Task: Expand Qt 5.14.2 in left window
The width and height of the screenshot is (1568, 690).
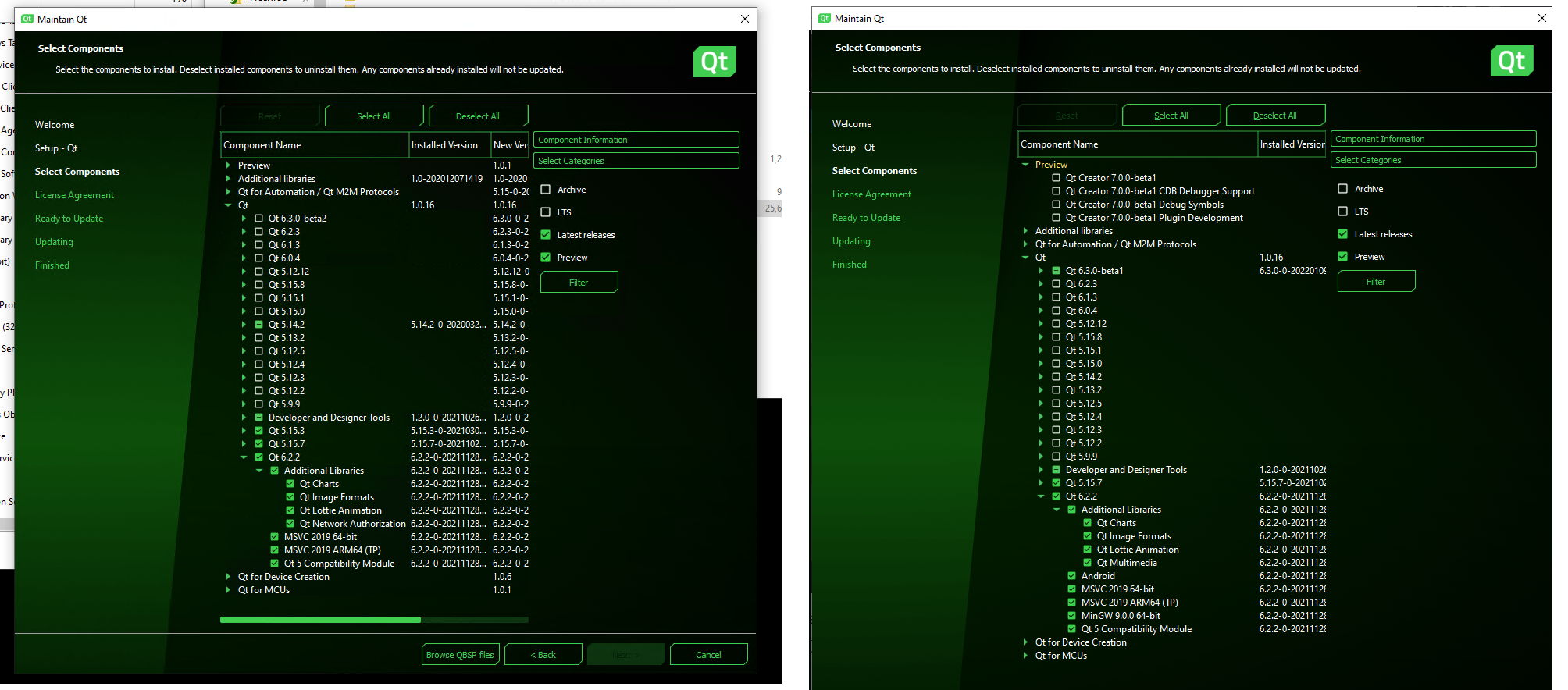Action: click(244, 325)
